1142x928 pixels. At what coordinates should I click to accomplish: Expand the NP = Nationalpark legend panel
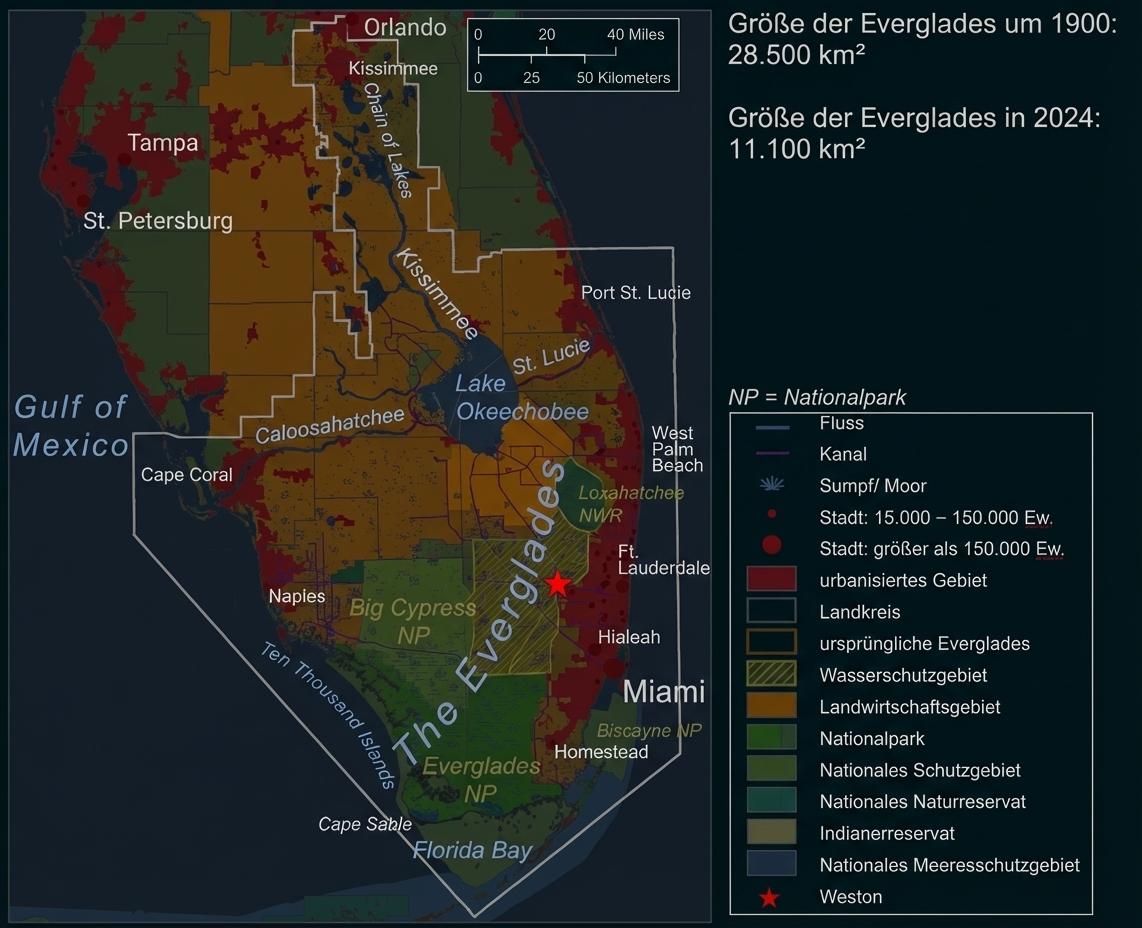click(817, 397)
